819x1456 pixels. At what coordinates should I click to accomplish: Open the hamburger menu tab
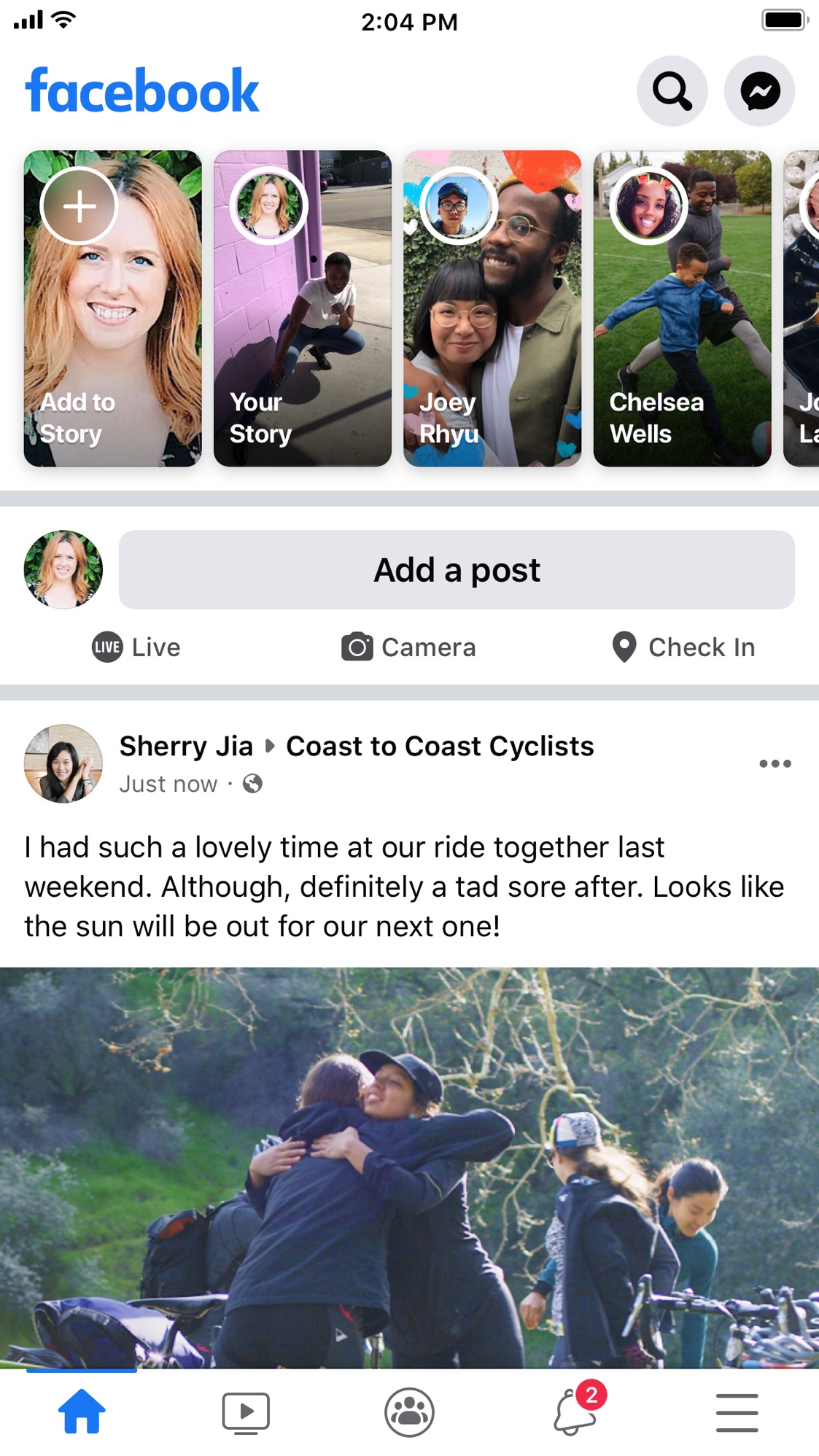click(x=737, y=1412)
